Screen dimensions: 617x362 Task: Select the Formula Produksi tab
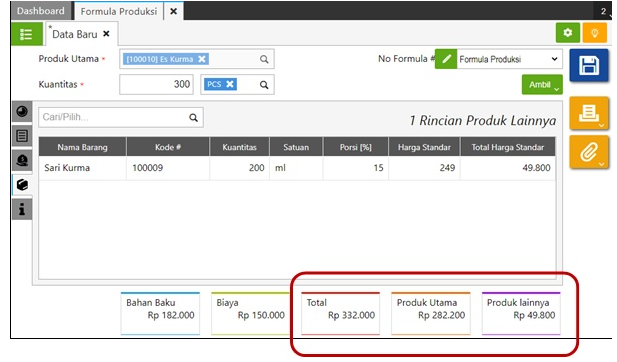click(119, 11)
